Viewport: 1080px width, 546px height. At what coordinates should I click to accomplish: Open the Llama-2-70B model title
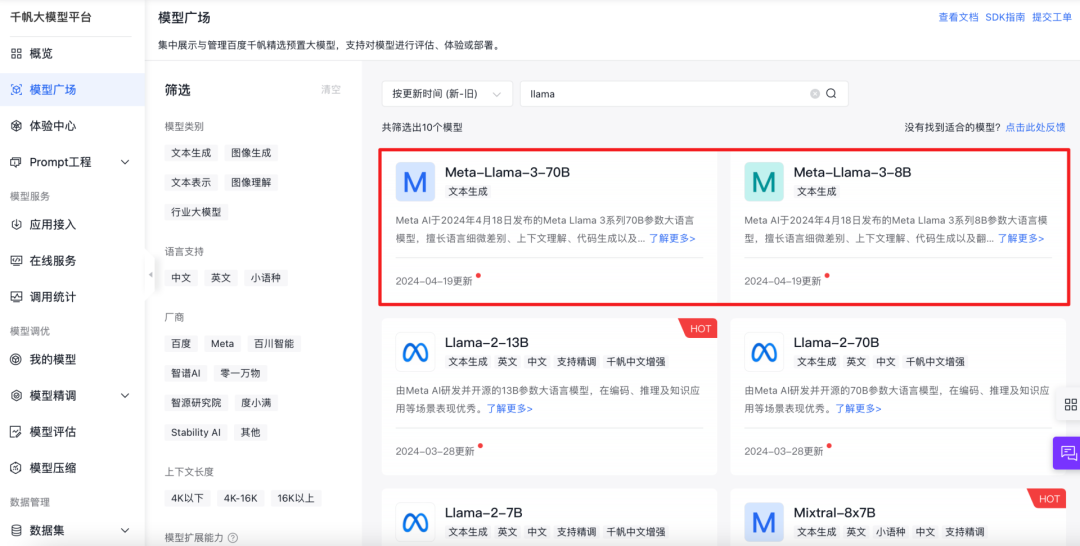[x=836, y=342]
